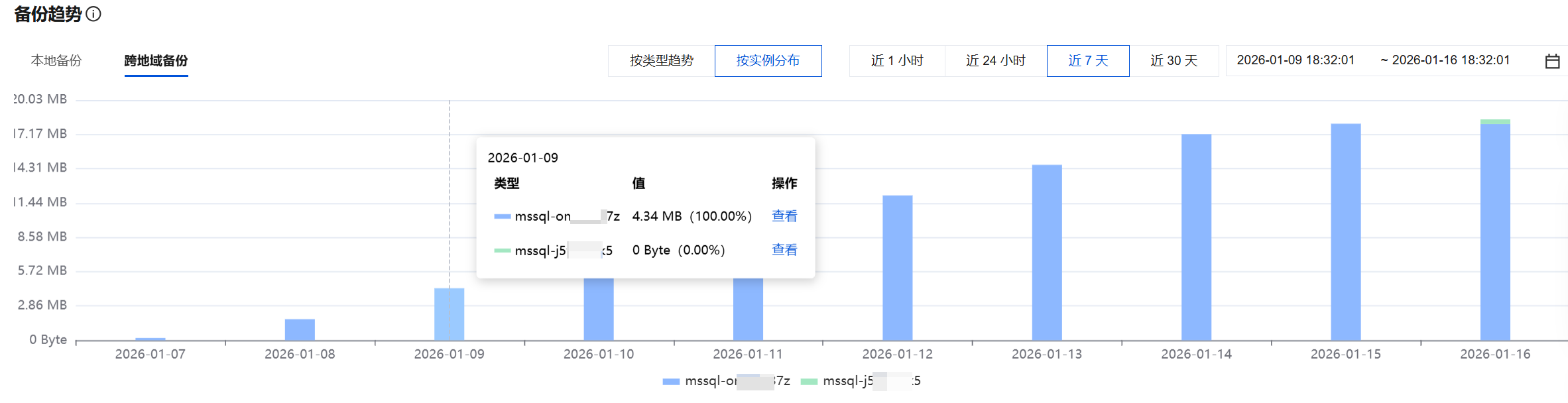Set time range to 近 1 小时
The image size is (1568, 403).
[x=897, y=61]
